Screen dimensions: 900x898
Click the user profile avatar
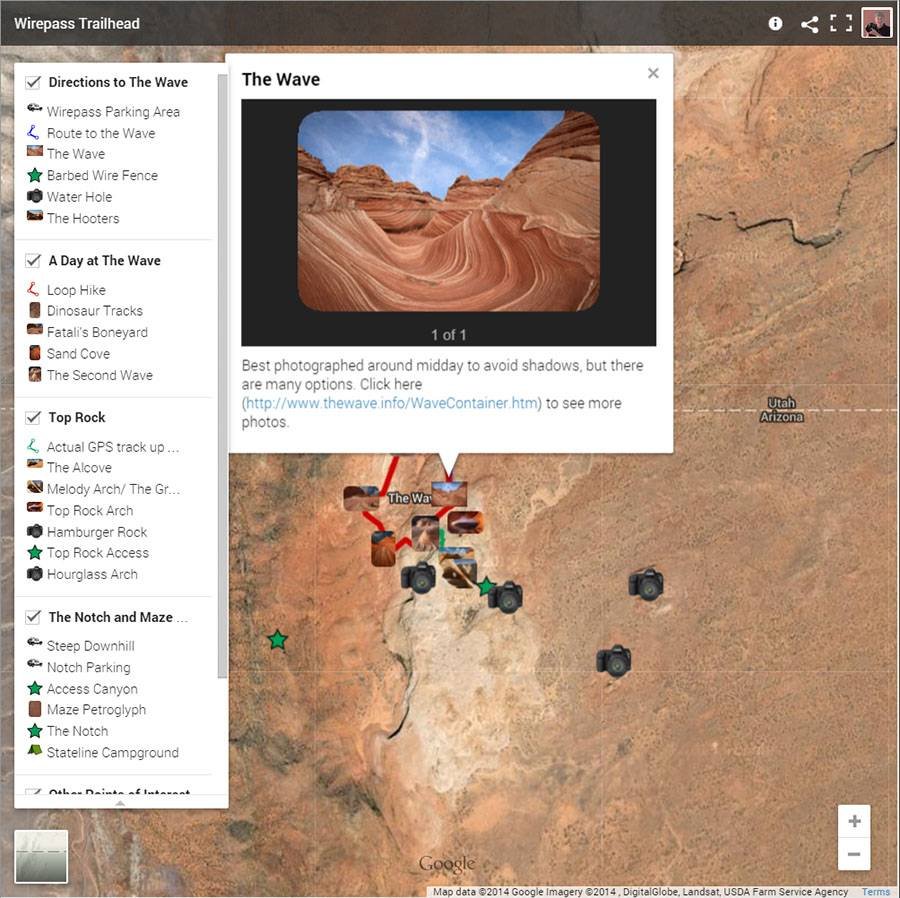(876, 23)
